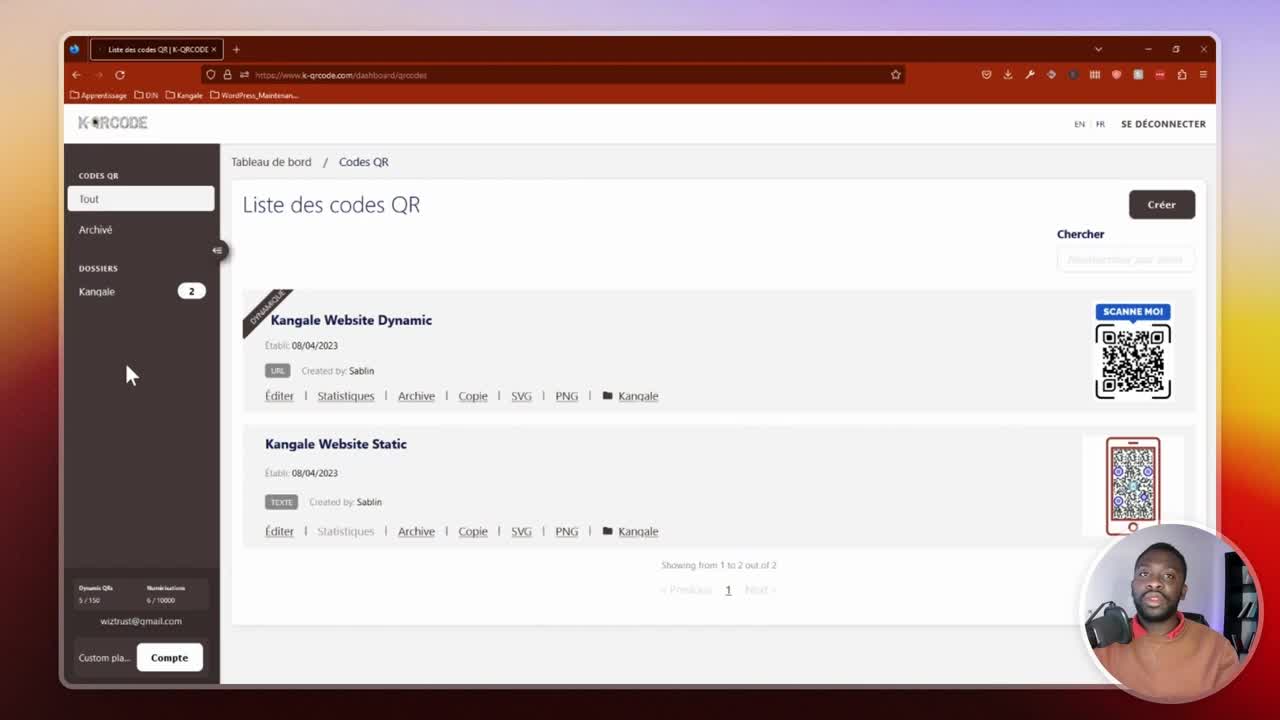Open Kangale Website Dynamic title
1280x720 pixels.
coord(351,320)
